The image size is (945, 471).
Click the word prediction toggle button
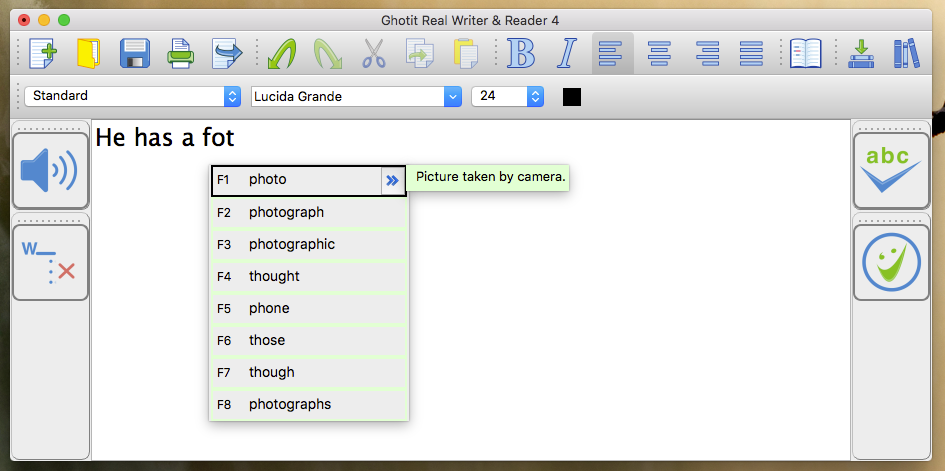point(50,263)
